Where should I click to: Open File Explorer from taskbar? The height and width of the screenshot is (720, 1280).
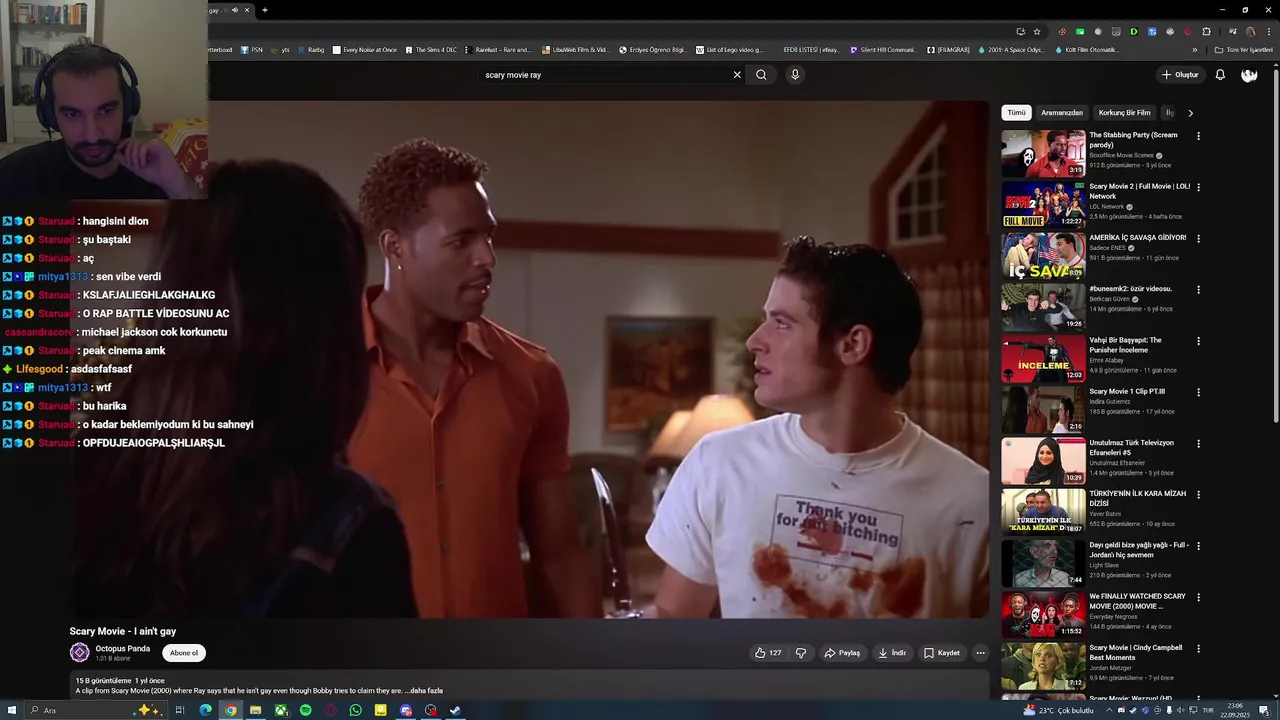(x=255, y=710)
